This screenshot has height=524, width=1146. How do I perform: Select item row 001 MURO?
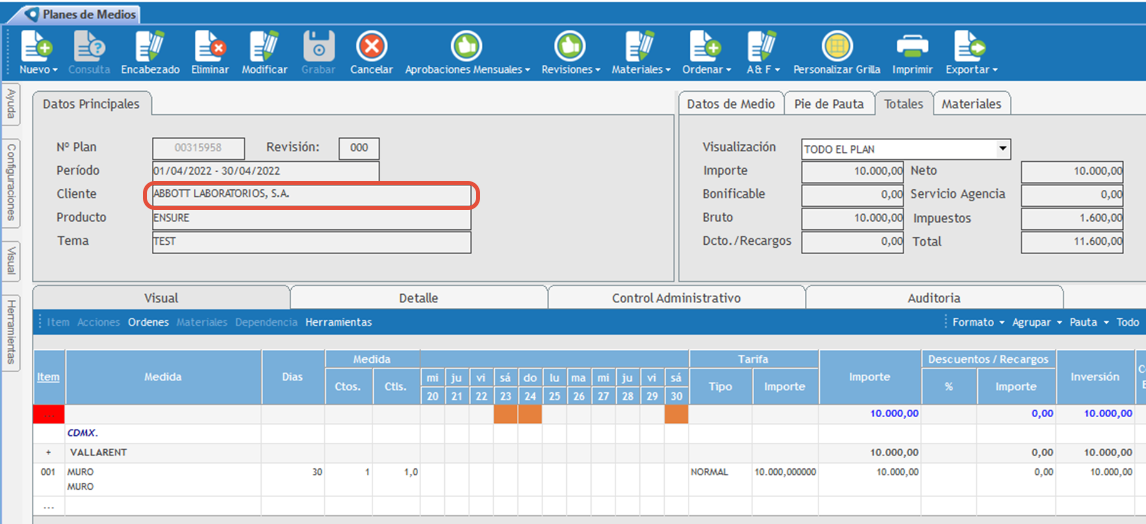(x=588, y=479)
